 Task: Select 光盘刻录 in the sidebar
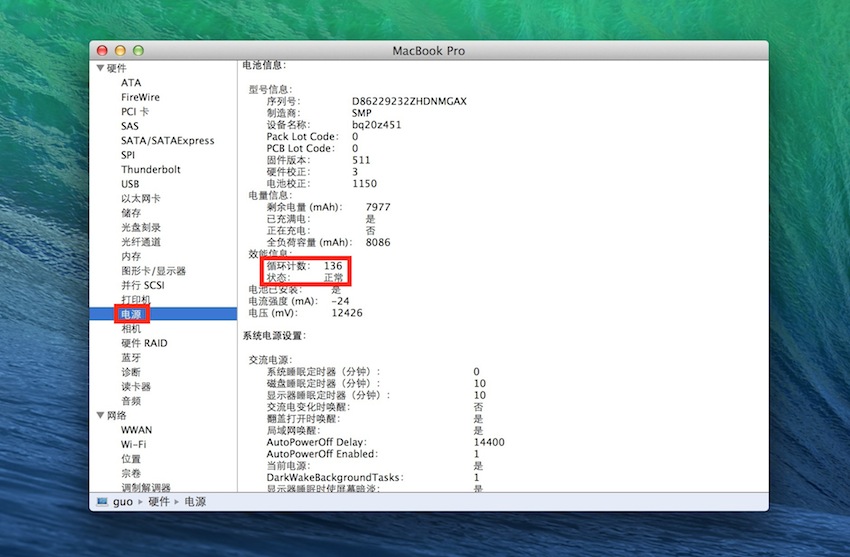tap(141, 227)
